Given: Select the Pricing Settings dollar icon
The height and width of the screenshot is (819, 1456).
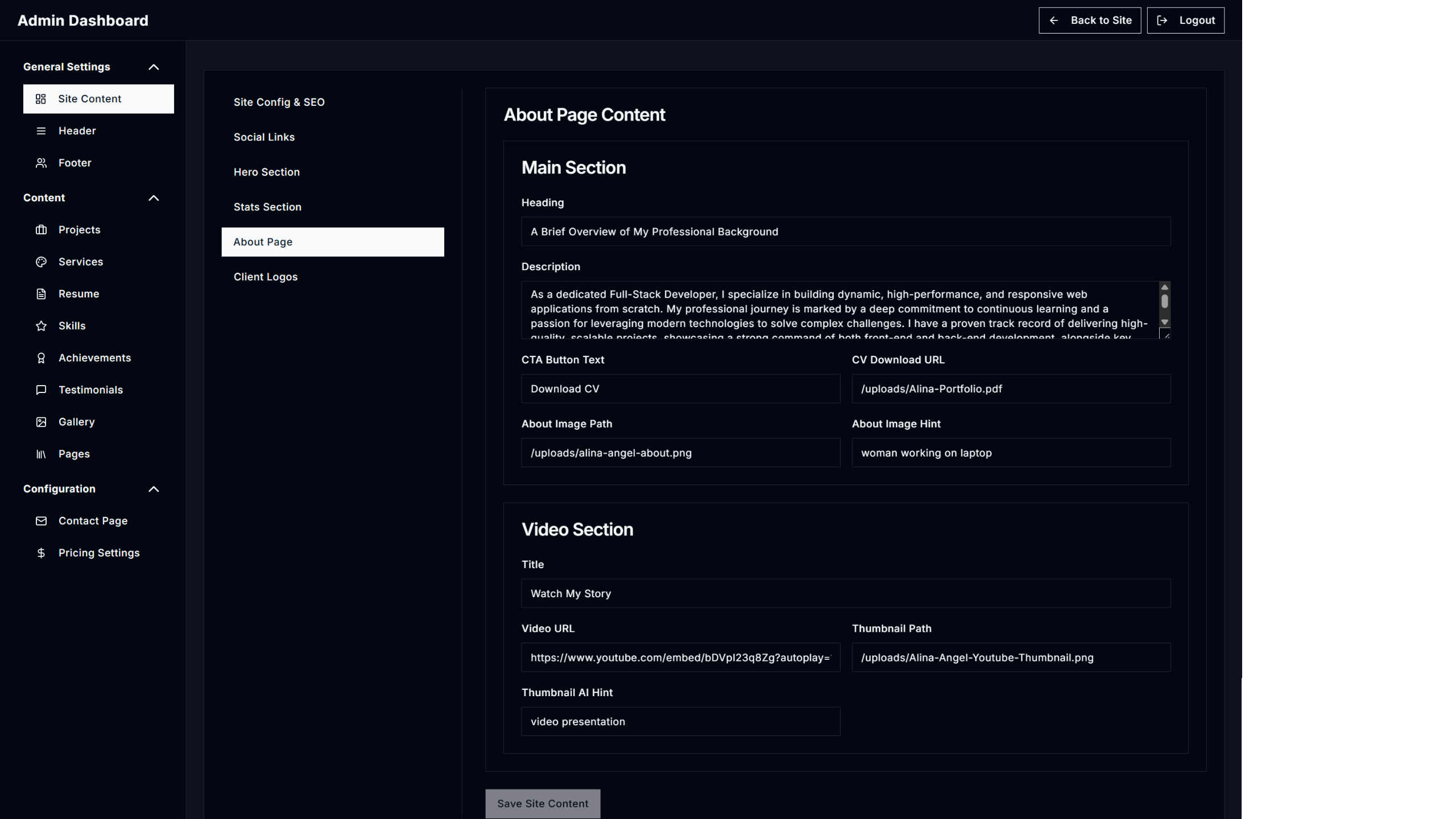Looking at the screenshot, I should coord(40,552).
